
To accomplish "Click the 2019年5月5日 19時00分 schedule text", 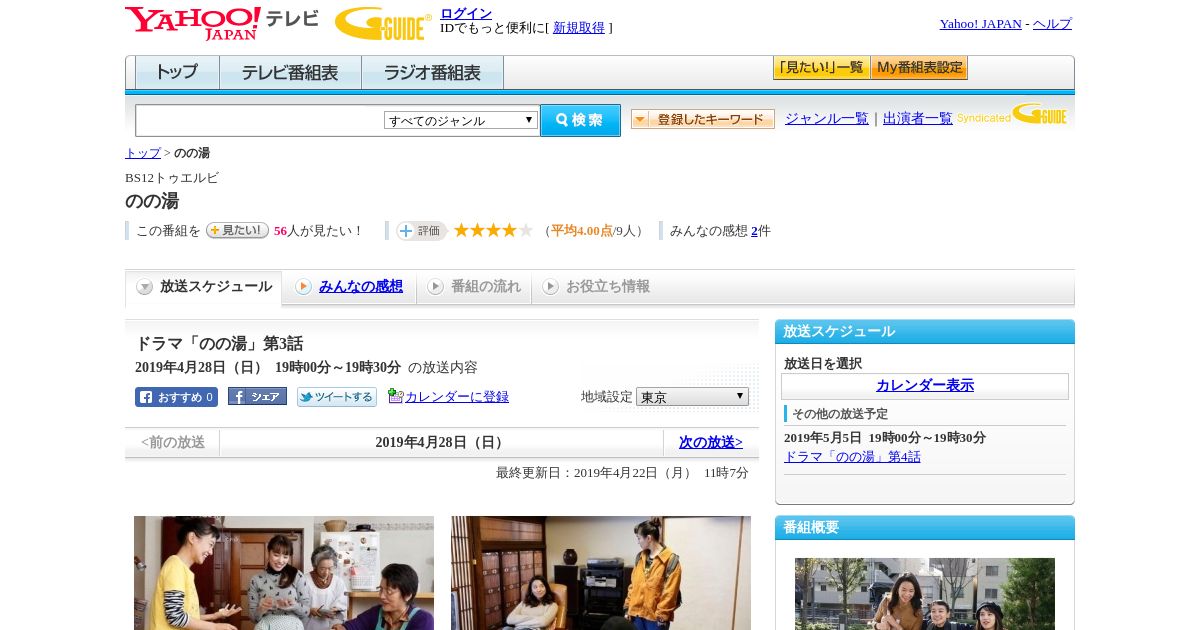I will 885,438.
